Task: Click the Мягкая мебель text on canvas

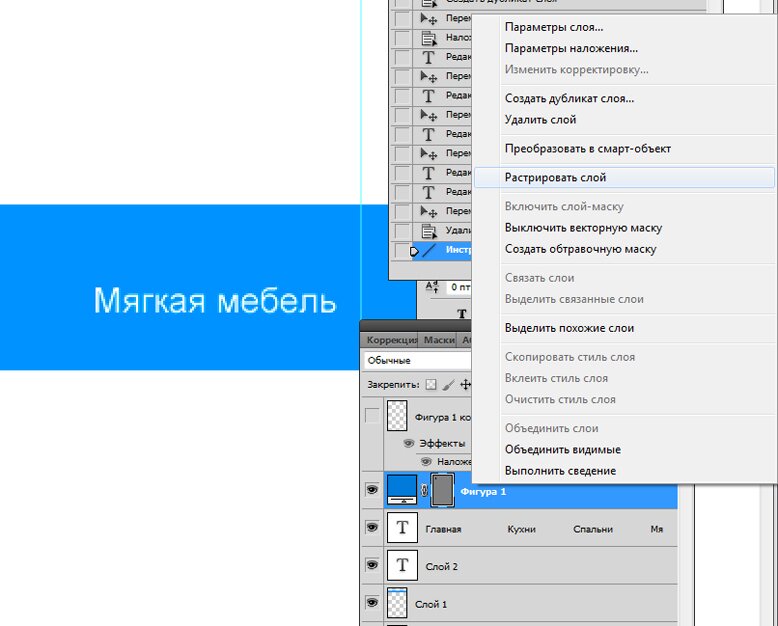Action: pos(215,300)
